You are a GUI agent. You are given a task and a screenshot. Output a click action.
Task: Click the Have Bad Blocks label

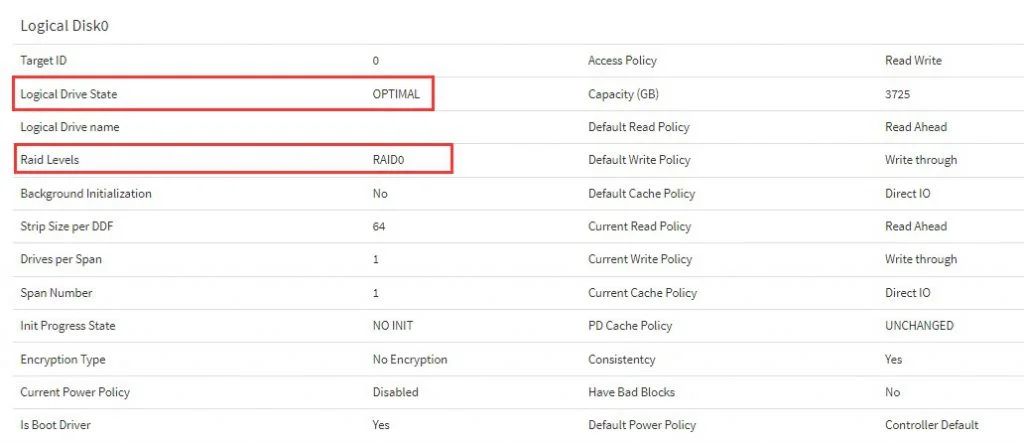pos(631,392)
